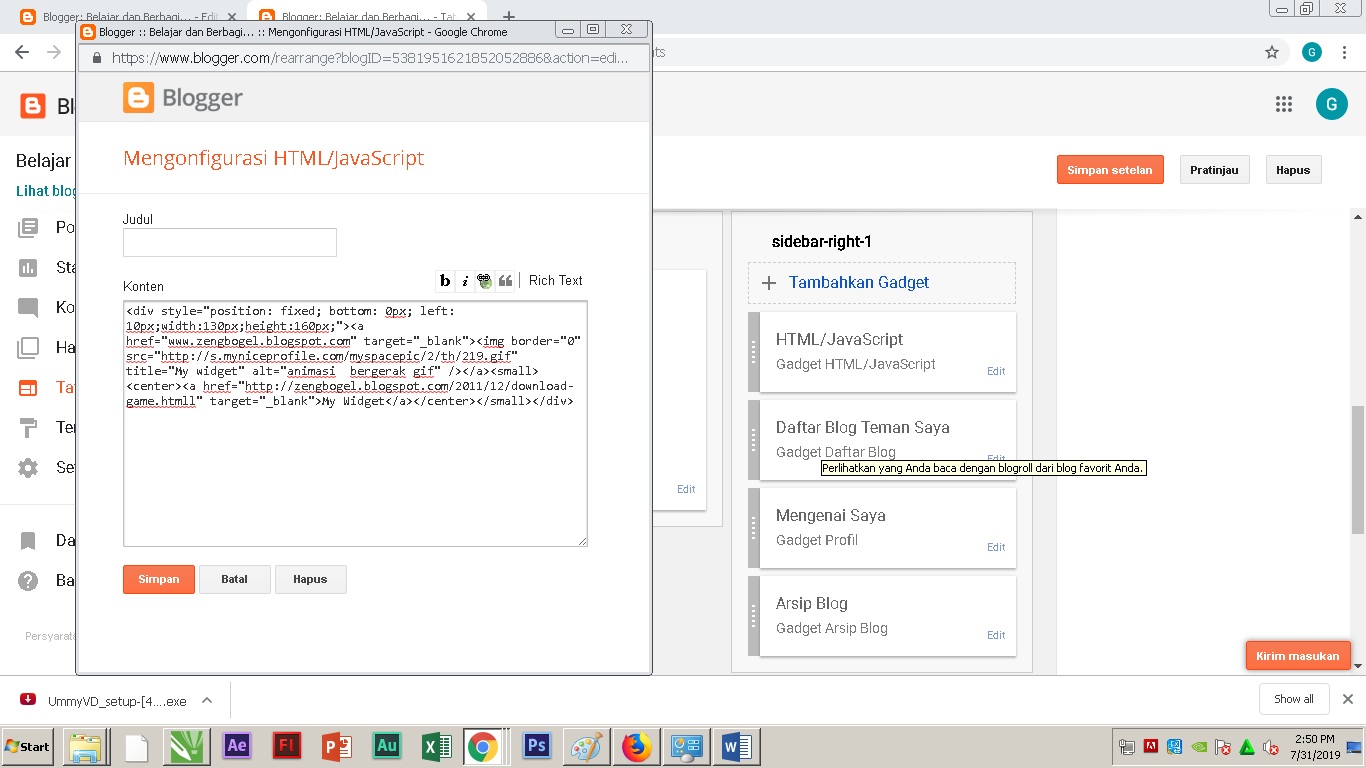The height and width of the screenshot is (768, 1366).
Task: Expand UmmyVD_setup download options arrow
Action: (x=206, y=701)
